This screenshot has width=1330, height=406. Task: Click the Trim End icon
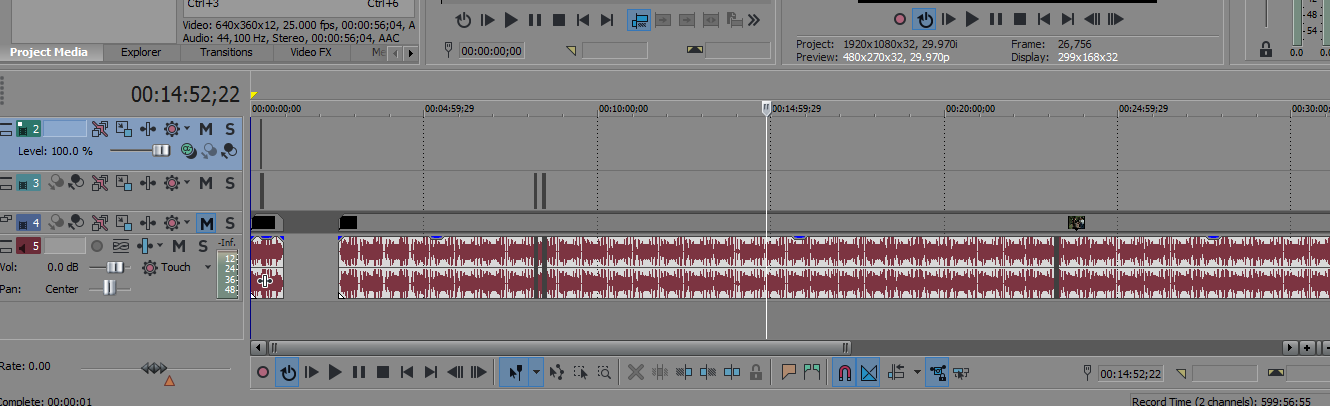[708, 373]
